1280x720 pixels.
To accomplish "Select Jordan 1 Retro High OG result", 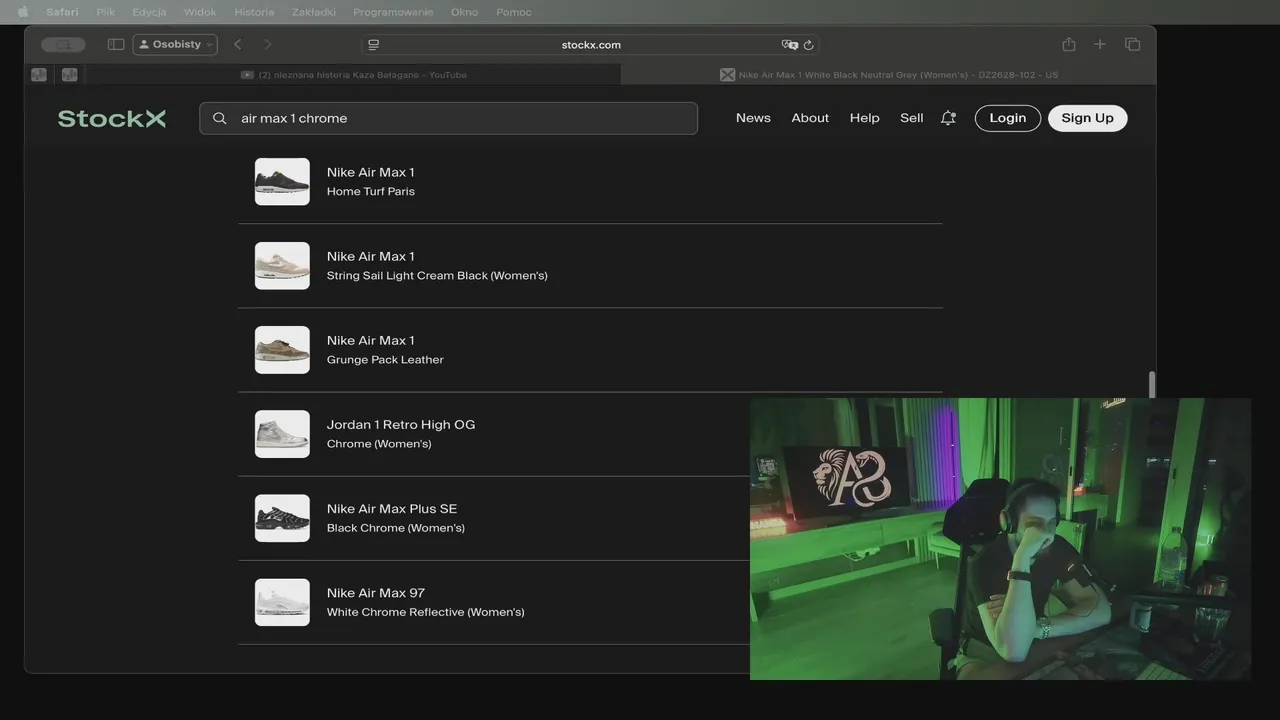I will 590,434.
